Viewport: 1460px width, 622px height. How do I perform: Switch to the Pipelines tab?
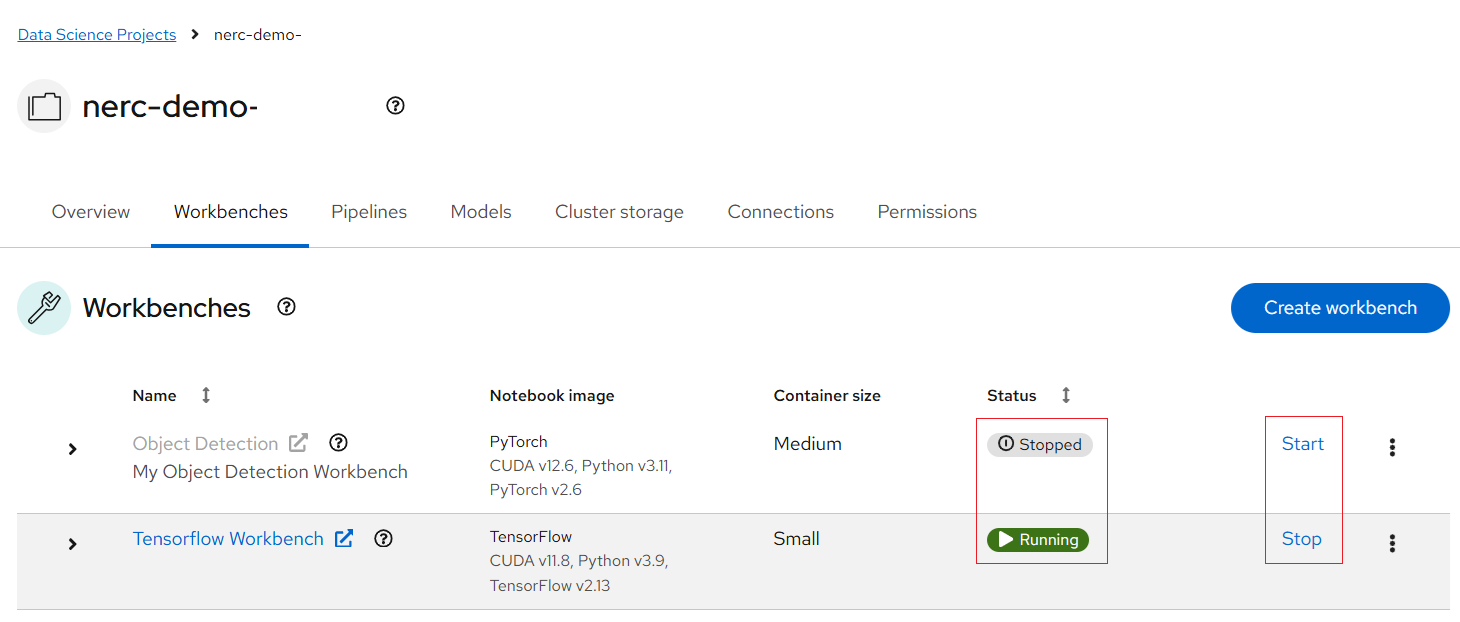point(369,212)
